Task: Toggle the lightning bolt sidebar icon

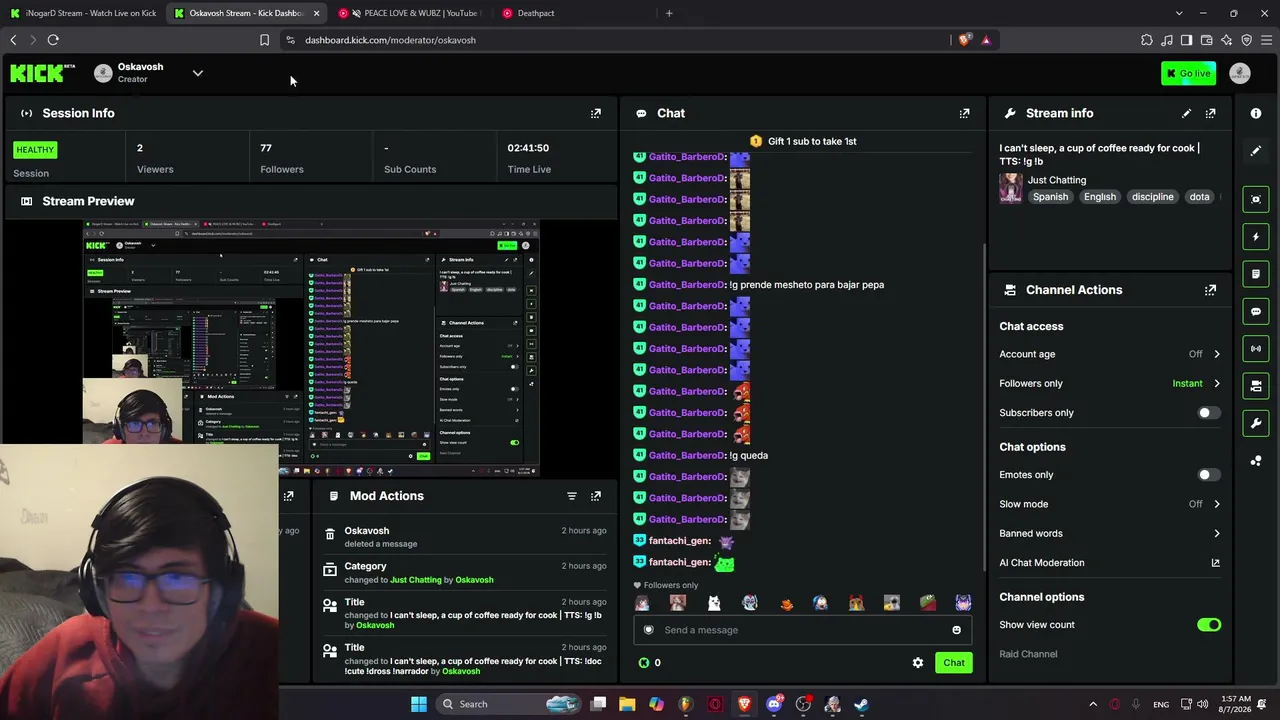Action: click(x=1256, y=237)
